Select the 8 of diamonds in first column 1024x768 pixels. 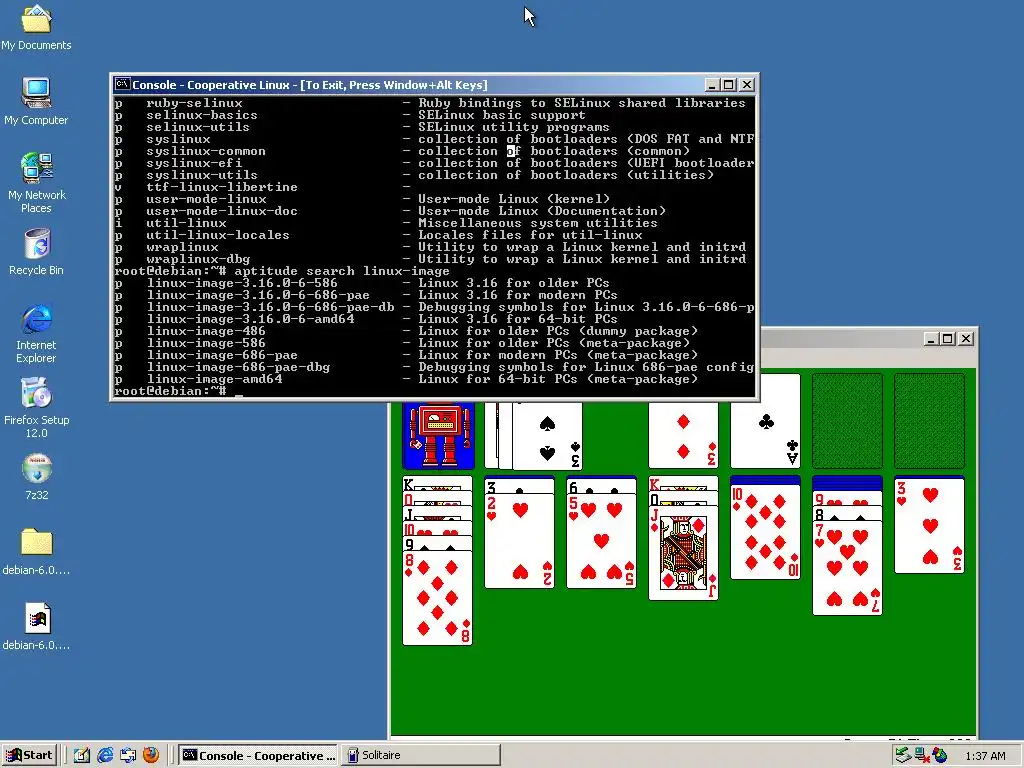438,598
